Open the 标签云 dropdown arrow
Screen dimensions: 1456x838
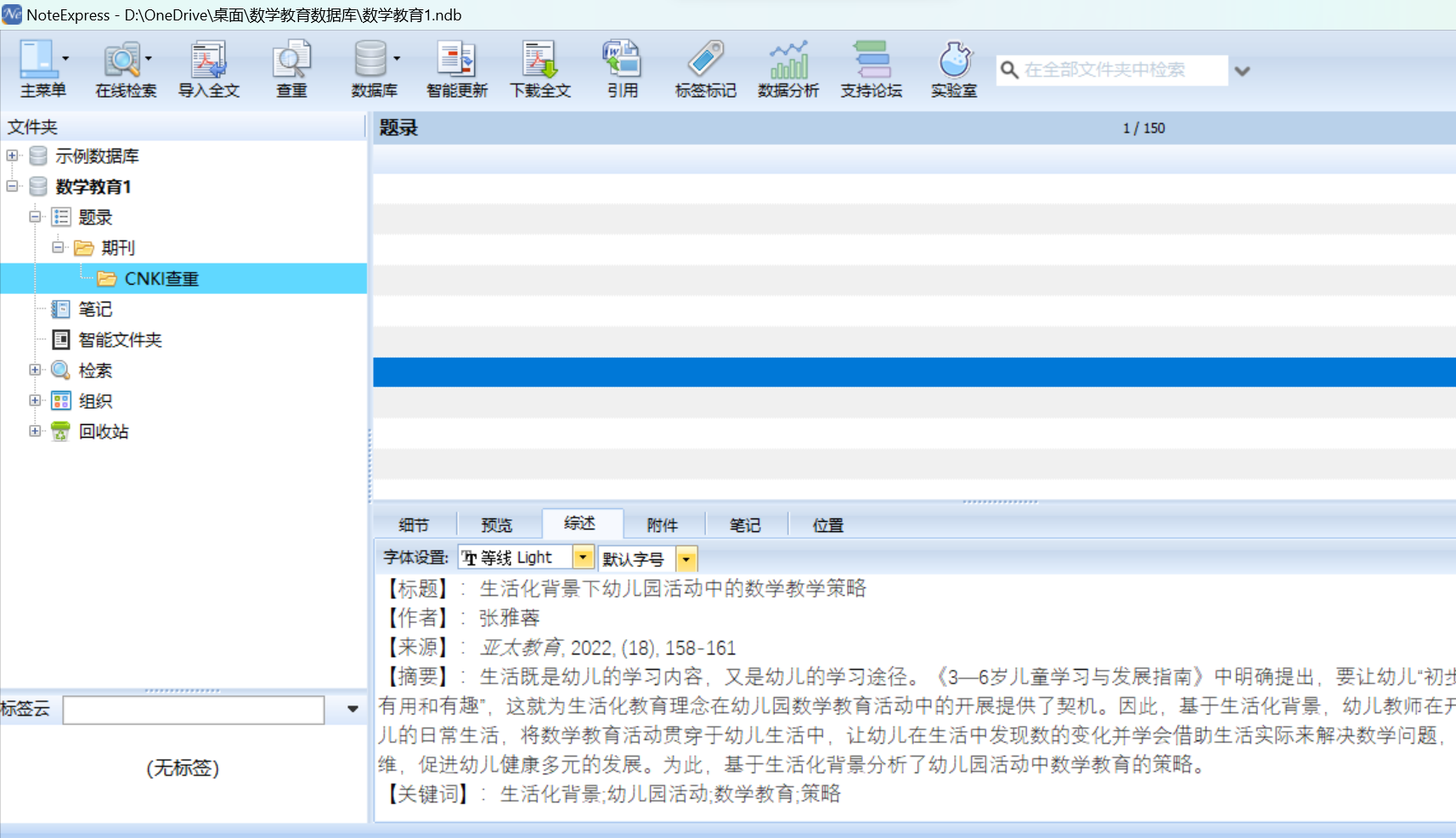(x=353, y=709)
